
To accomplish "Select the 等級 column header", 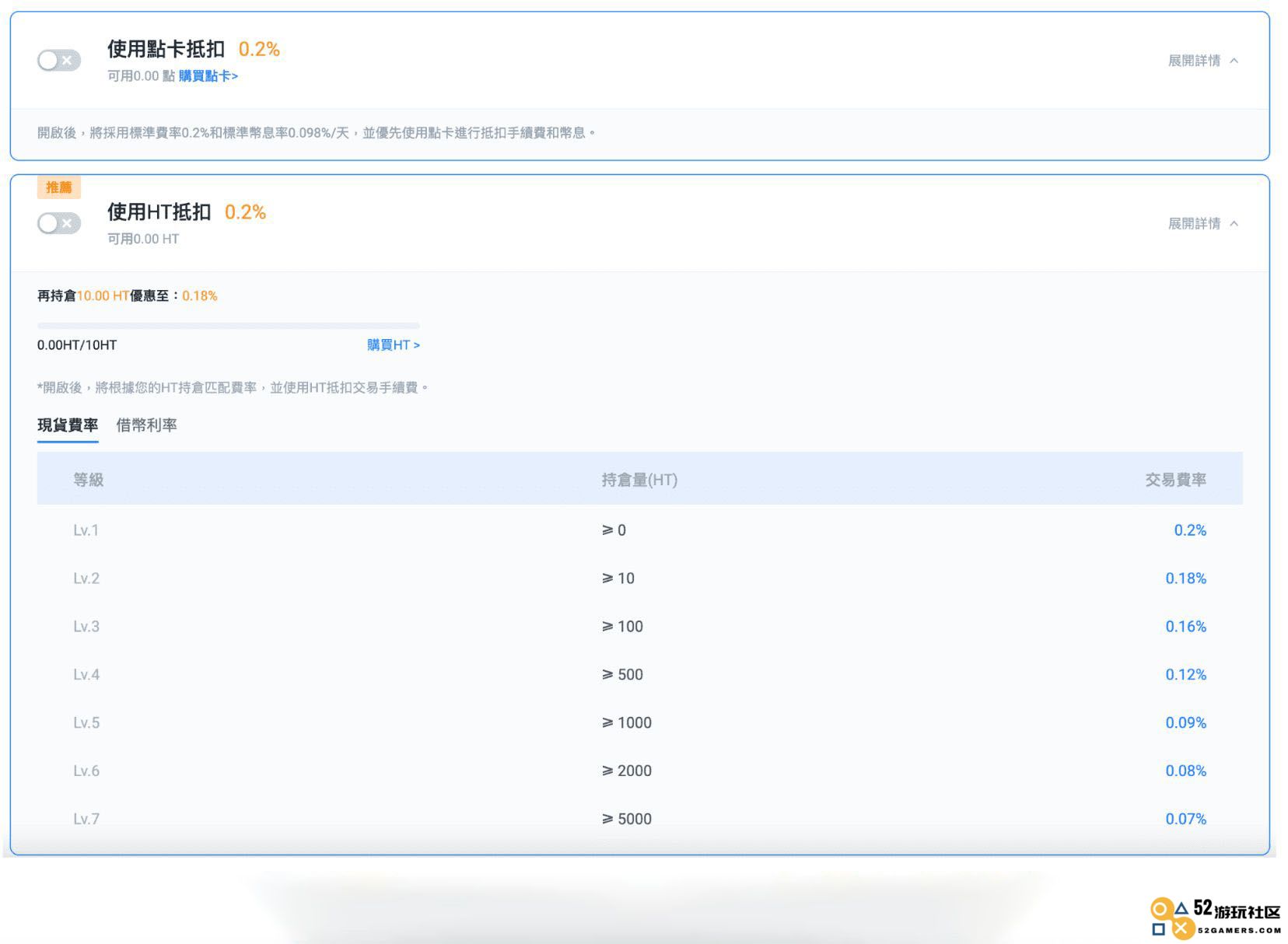I will [89, 480].
